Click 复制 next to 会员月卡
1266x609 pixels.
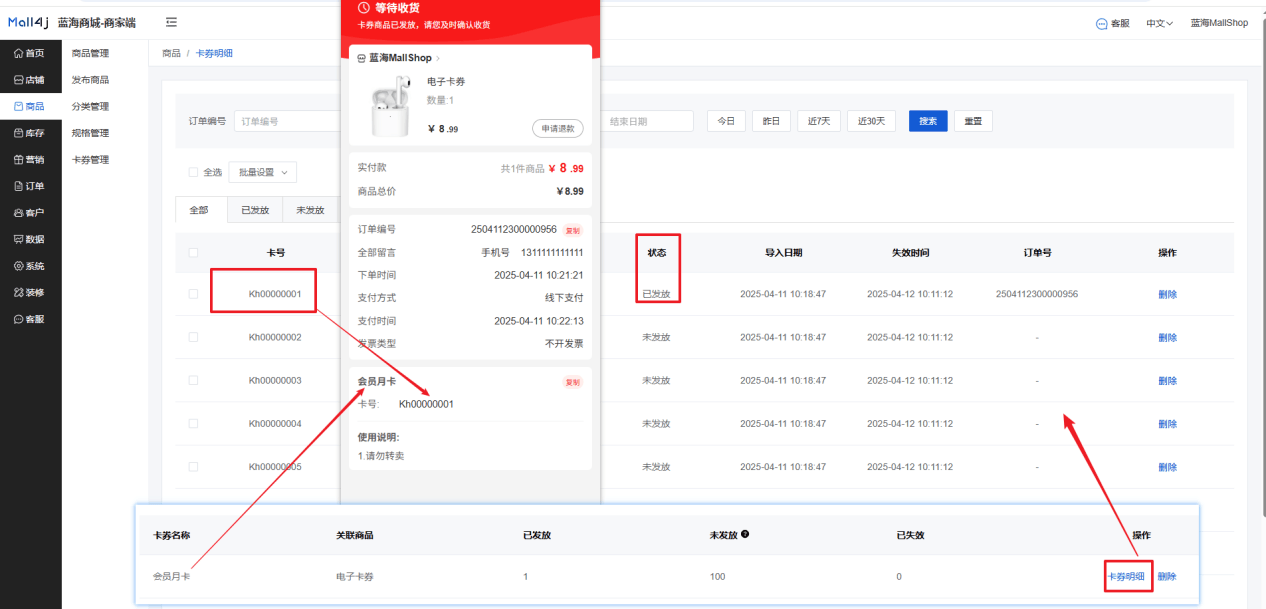[x=572, y=381]
